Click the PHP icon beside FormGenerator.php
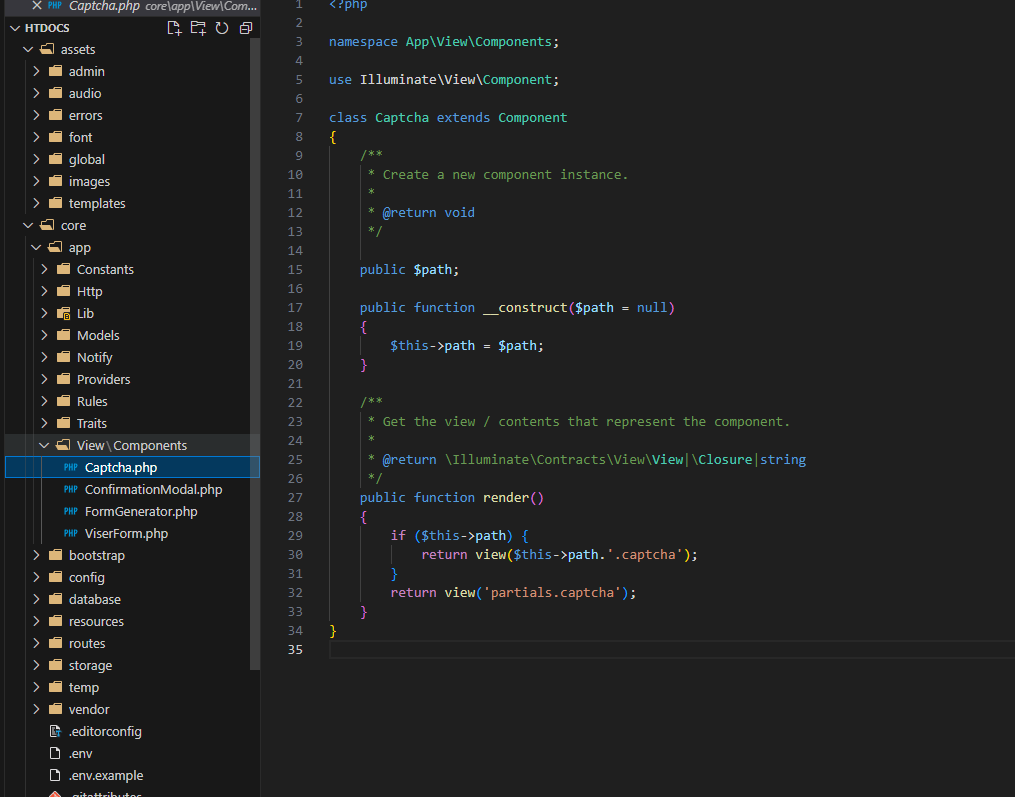The image size is (1015, 797). coord(71,511)
